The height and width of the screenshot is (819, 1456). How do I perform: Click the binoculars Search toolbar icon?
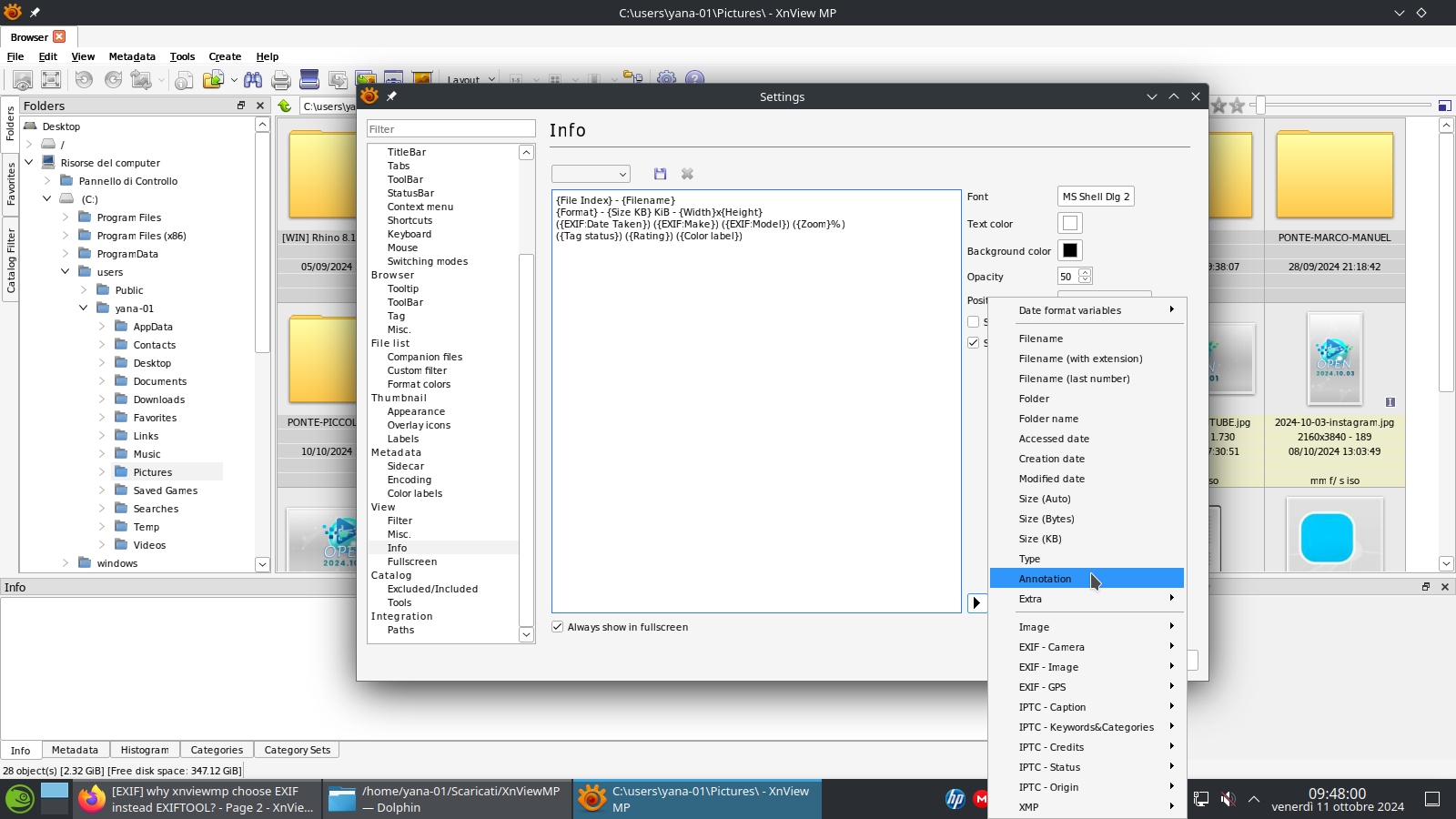253,80
